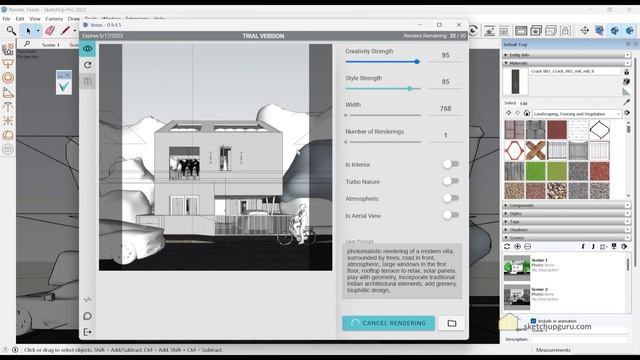Open the File menu
The width and height of the screenshot is (640, 360).
(x=7, y=19)
